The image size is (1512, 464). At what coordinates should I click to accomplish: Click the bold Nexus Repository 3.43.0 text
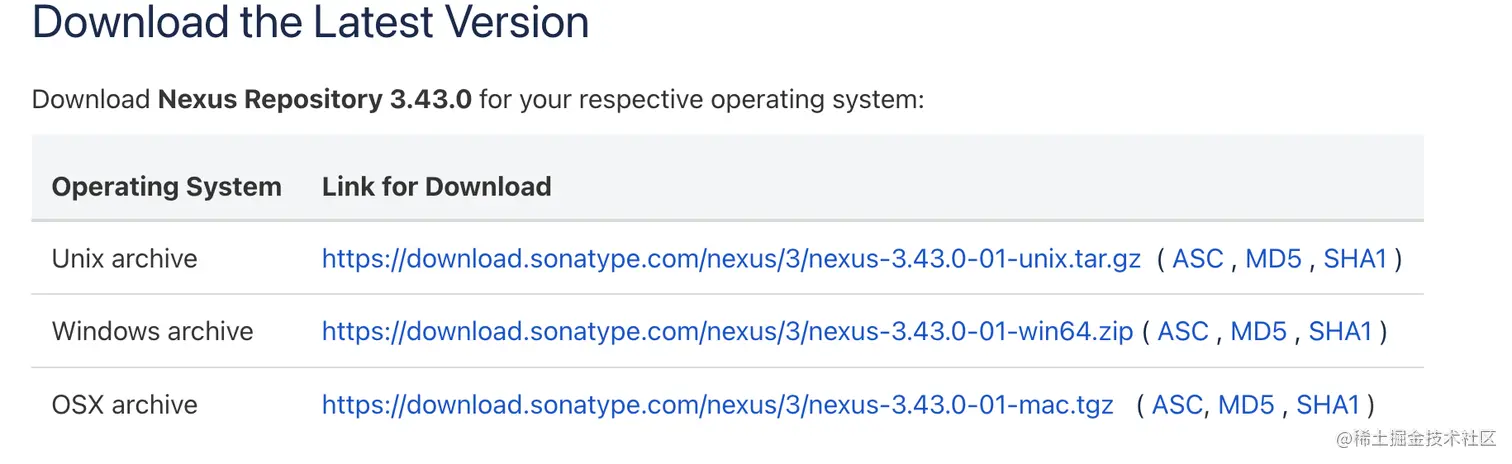[x=314, y=100]
